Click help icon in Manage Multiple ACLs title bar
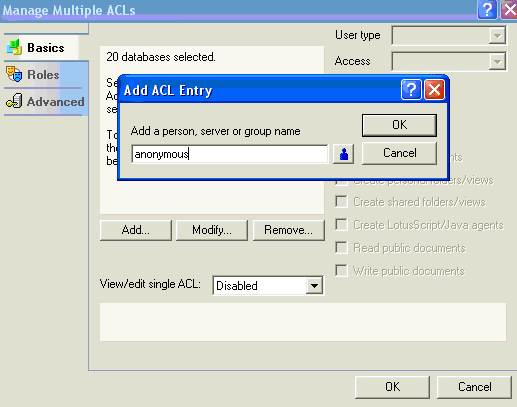 coord(487,10)
